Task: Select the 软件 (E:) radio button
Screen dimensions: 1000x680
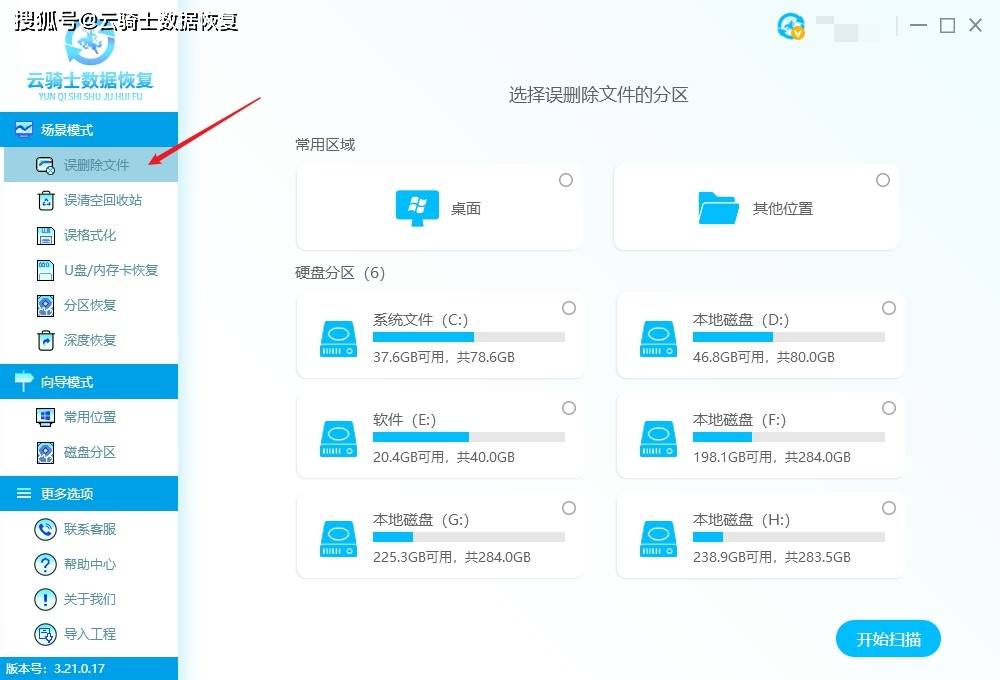Action: [x=569, y=408]
